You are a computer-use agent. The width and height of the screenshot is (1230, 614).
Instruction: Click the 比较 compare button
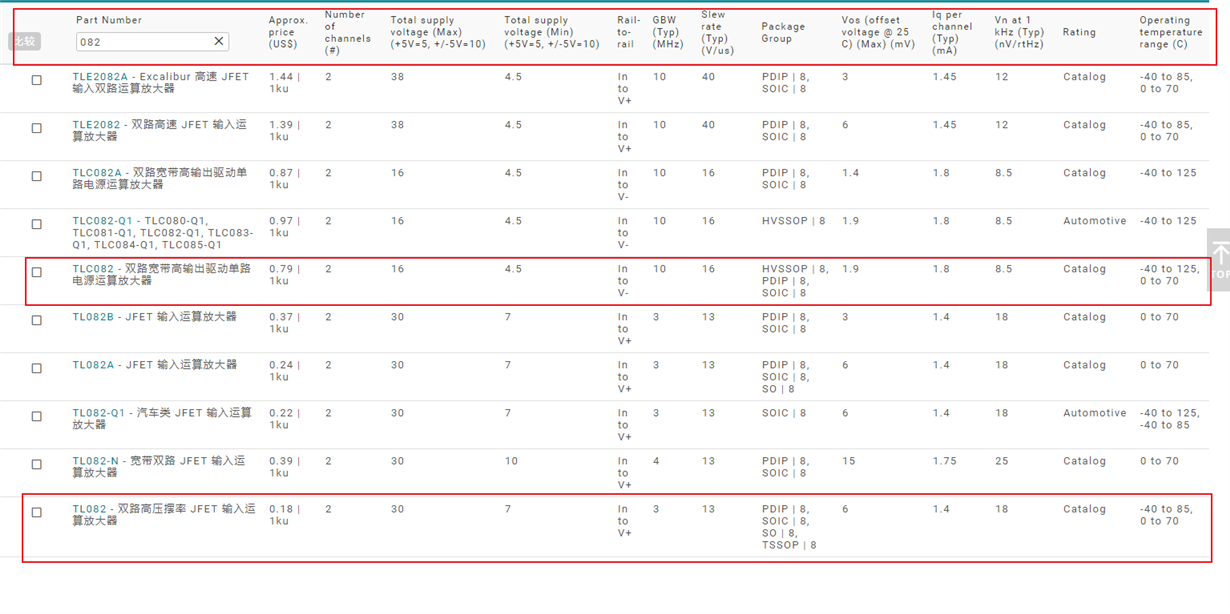[24, 41]
